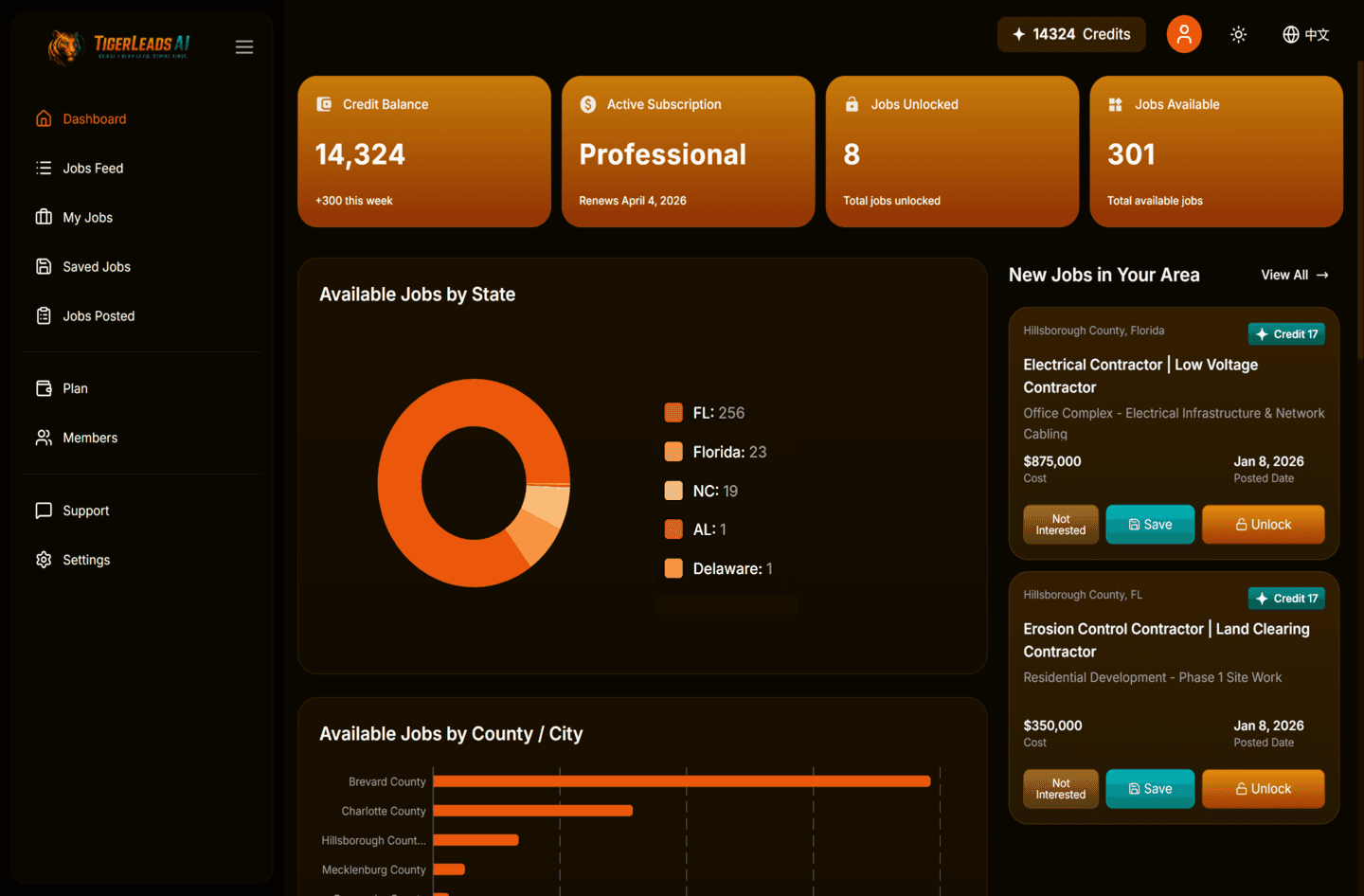The height and width of the screenshot is (896, 1364).
Task: Collapse the sidebar with the hamburger button
Action: coord(243,45)
